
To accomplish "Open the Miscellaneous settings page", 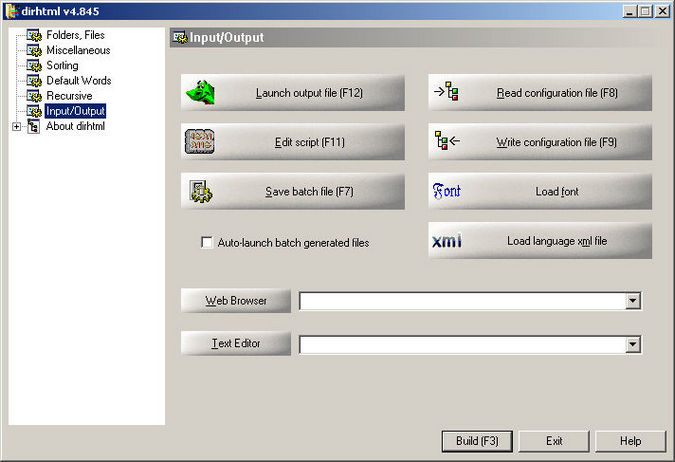I will 78,50.
